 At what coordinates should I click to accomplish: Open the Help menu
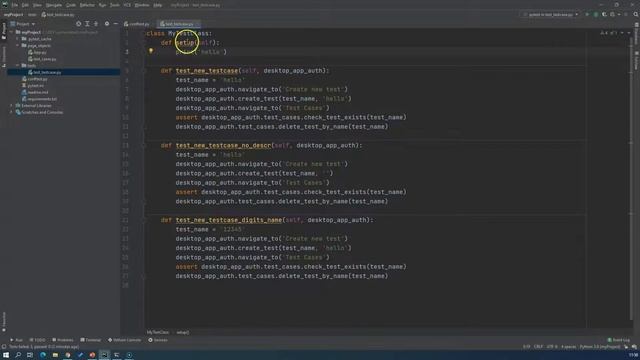coord(158,5)
